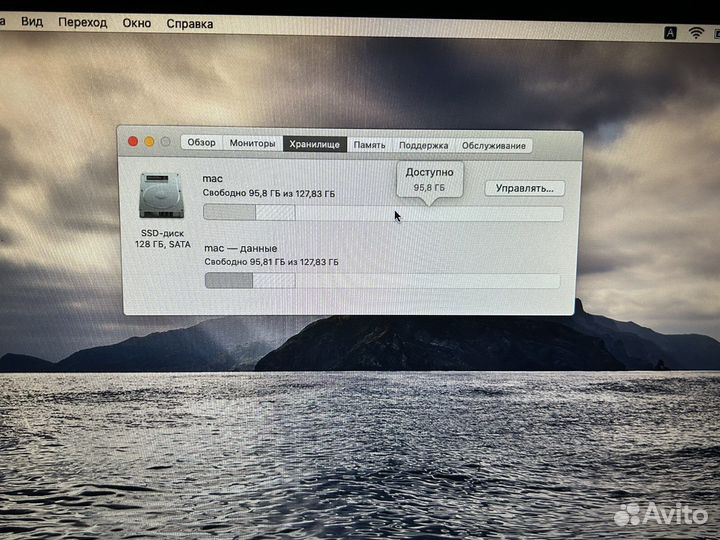Open the Поддержка tab
Viewport: 720px width, 540px height.
pos(423,146)
